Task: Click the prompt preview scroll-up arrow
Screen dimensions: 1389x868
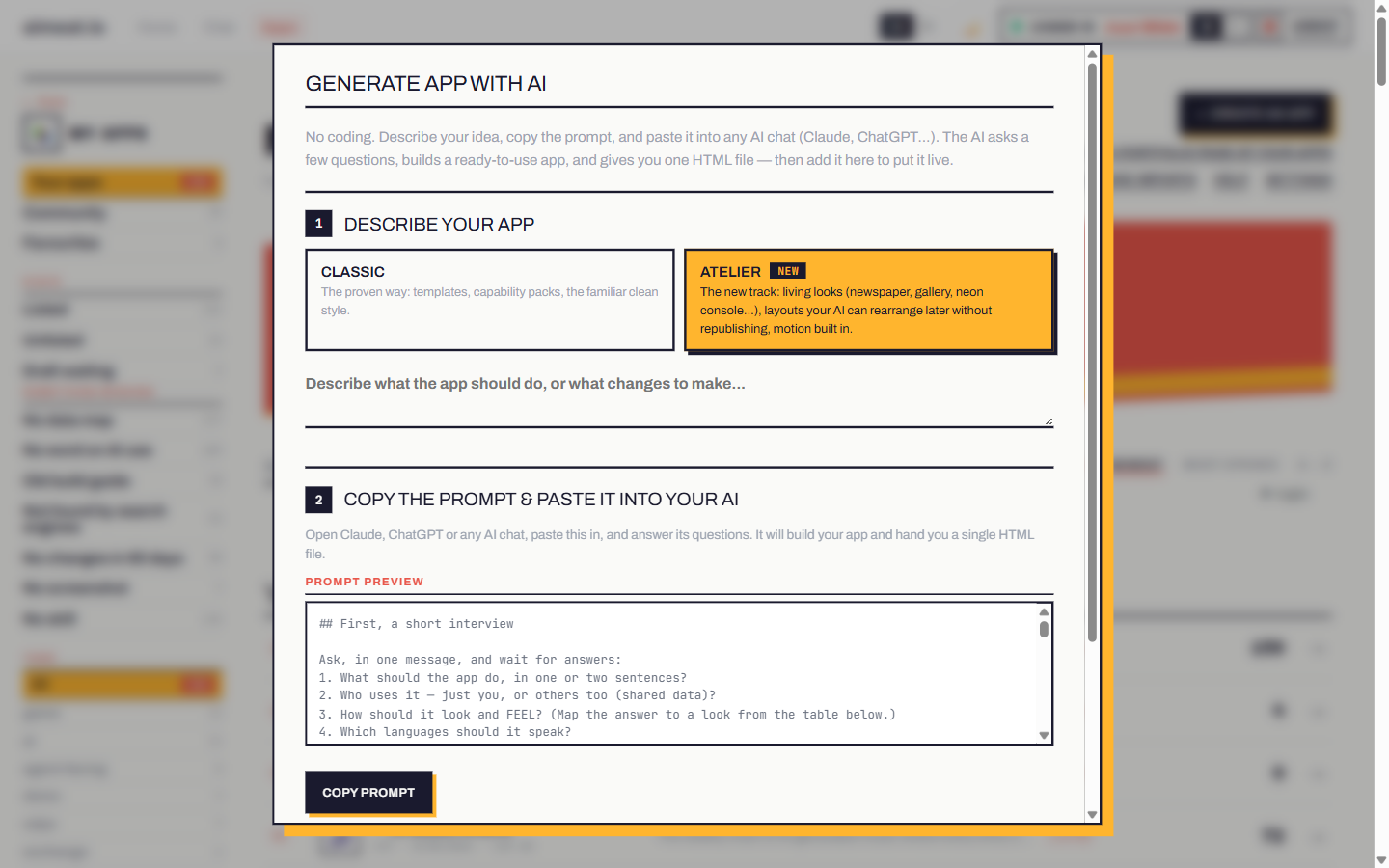Action: pyautogui.click(x=1044, y=611)
